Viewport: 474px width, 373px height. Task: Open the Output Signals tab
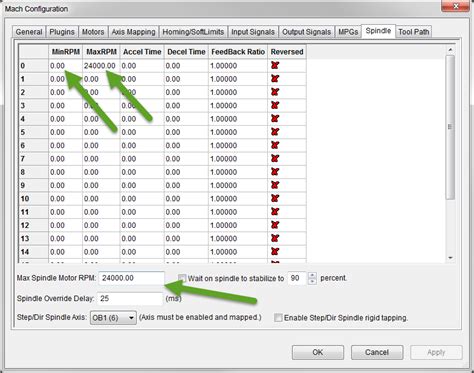306,32
